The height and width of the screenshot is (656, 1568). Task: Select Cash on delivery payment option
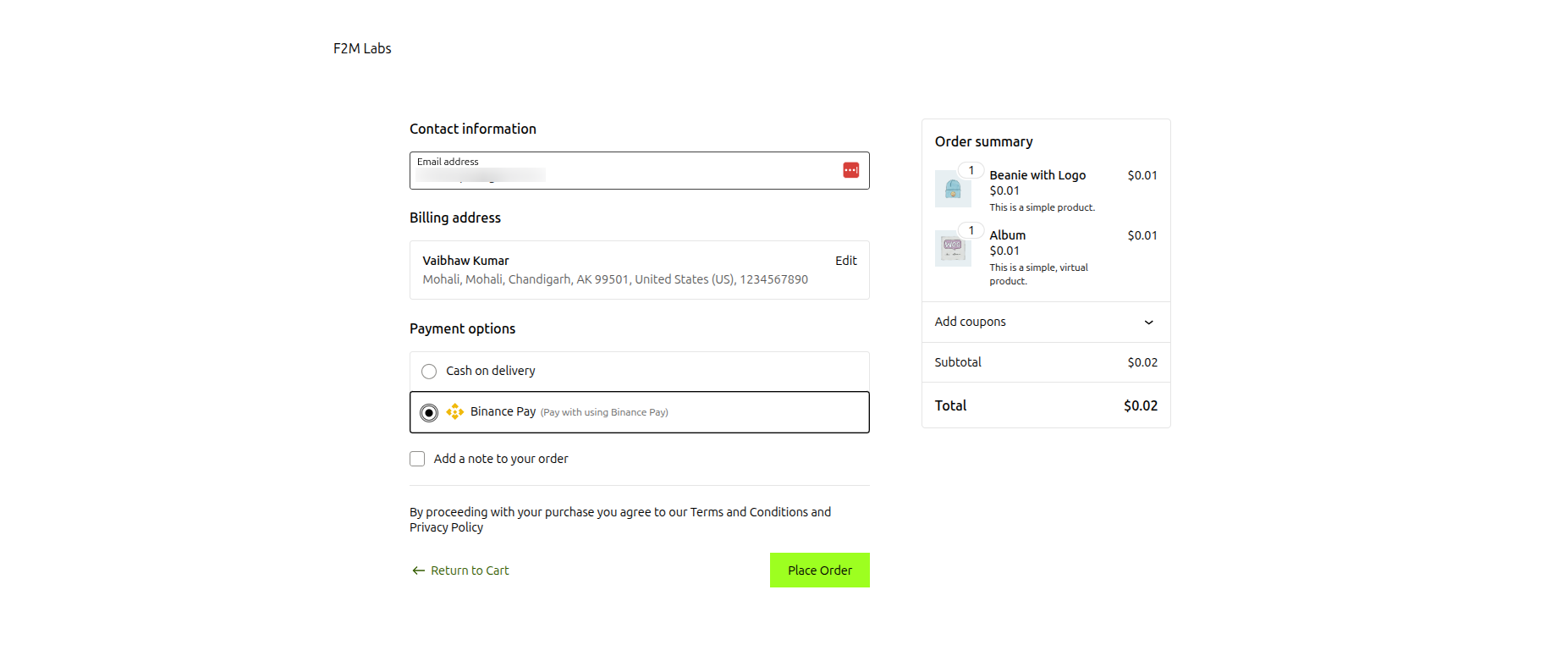pos(429,372)
